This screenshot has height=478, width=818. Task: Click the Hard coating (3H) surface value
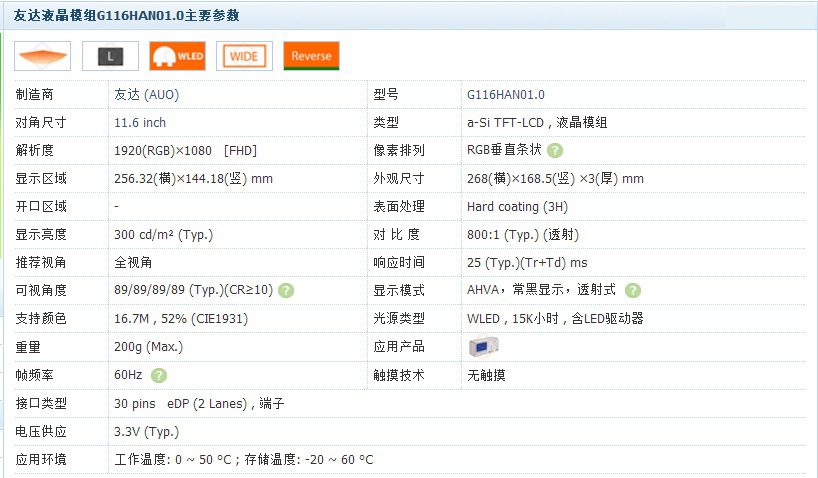[x=517, y=207]
